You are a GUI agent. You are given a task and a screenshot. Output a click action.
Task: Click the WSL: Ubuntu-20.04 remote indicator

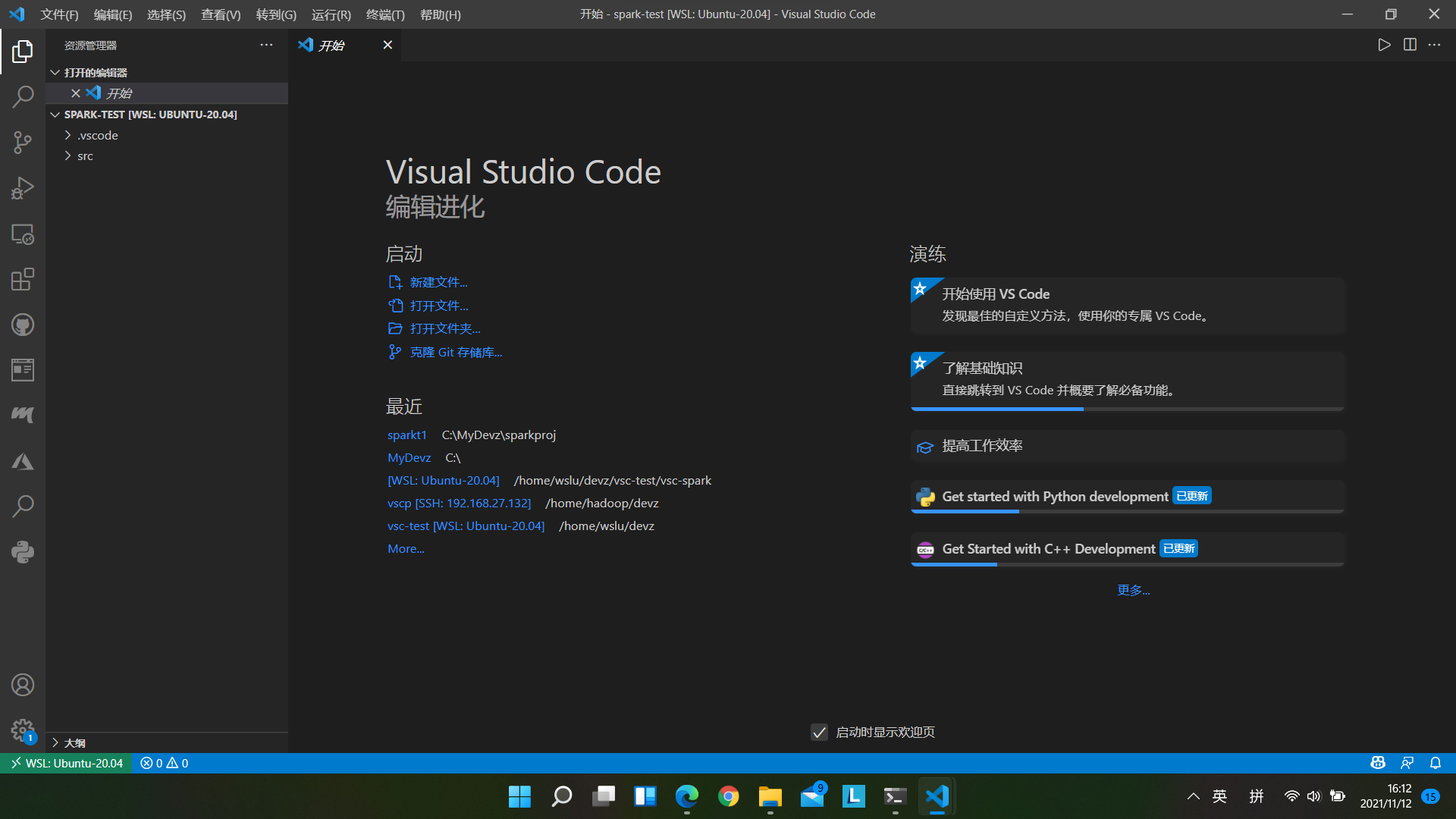pyautogui.click(x=66, y=763)
